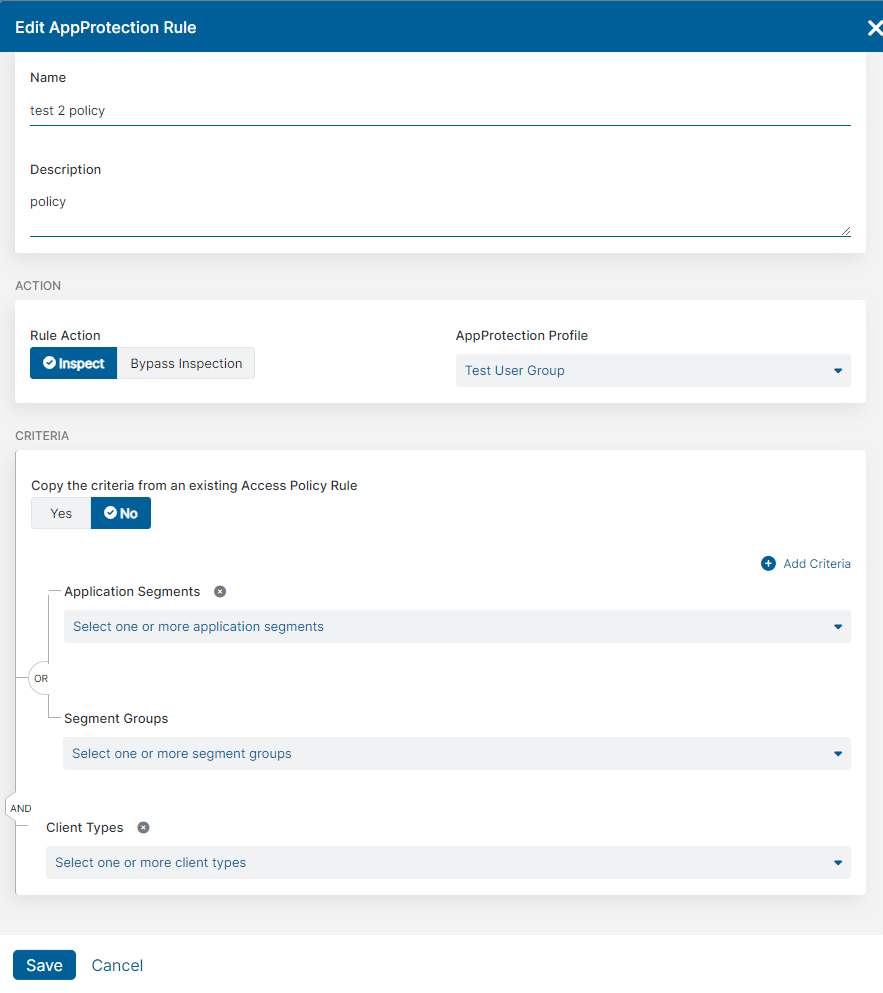883x993 pixels.
Task: Click the Add Criteria link
Action: tap(816, 564)
